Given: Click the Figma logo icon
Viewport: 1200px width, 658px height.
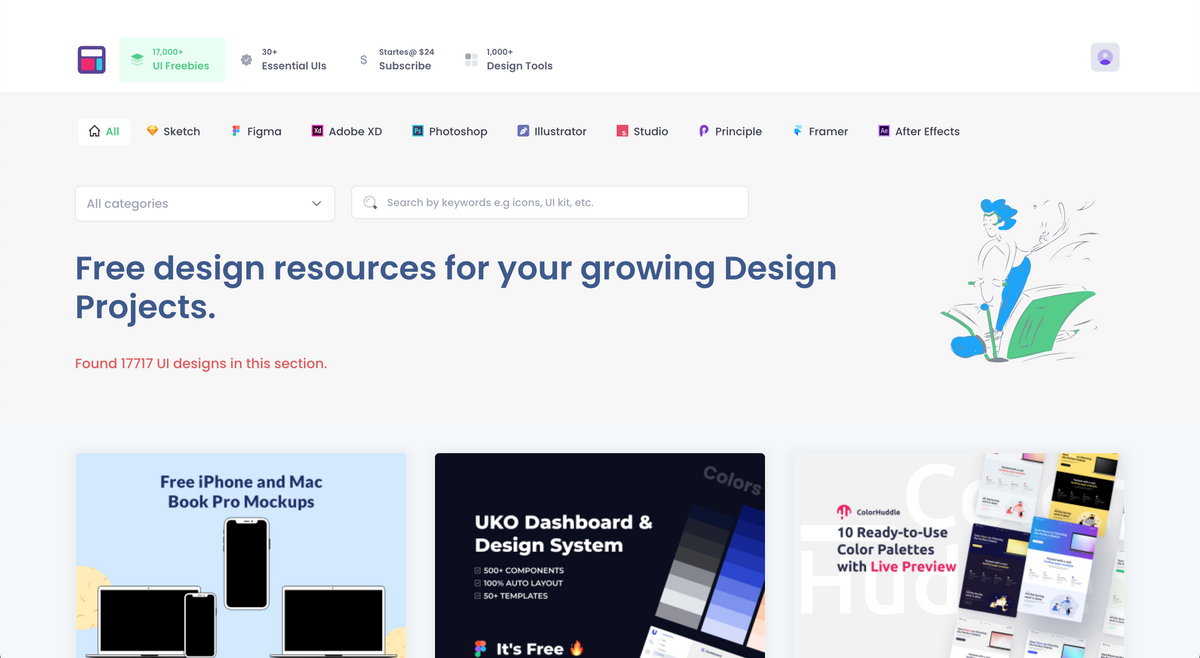Looking at the screenshot, I should 236,131.
